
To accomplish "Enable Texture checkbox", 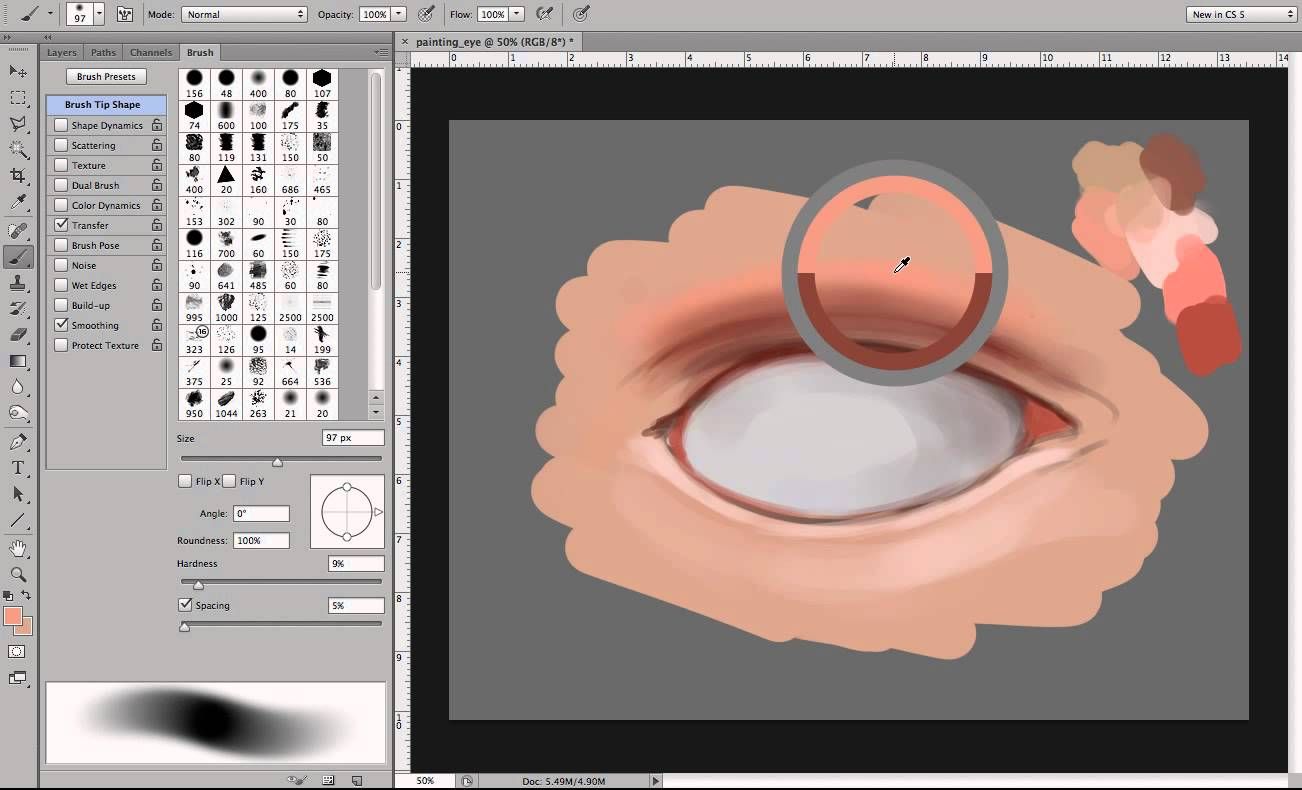I will pyautogui.click(x=62, y=165).
